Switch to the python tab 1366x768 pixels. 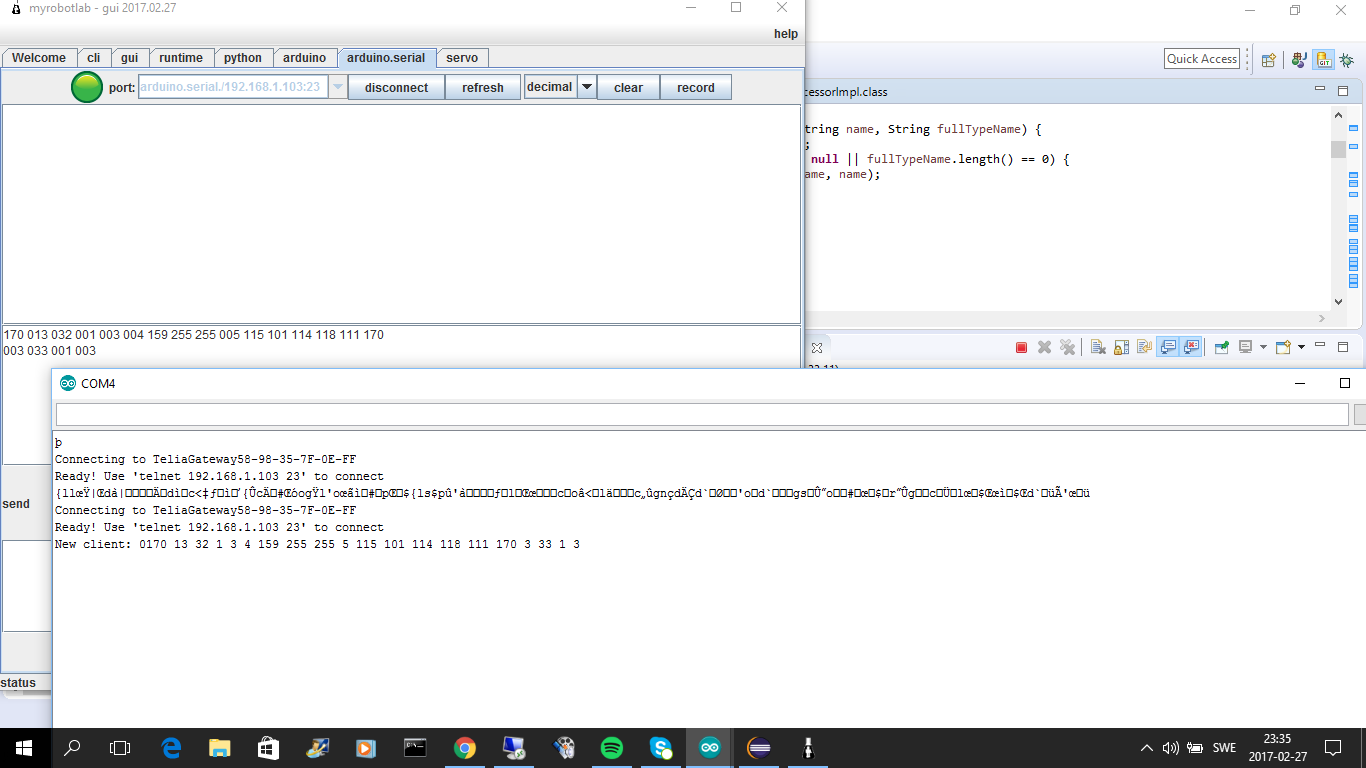tap(242, 58)
